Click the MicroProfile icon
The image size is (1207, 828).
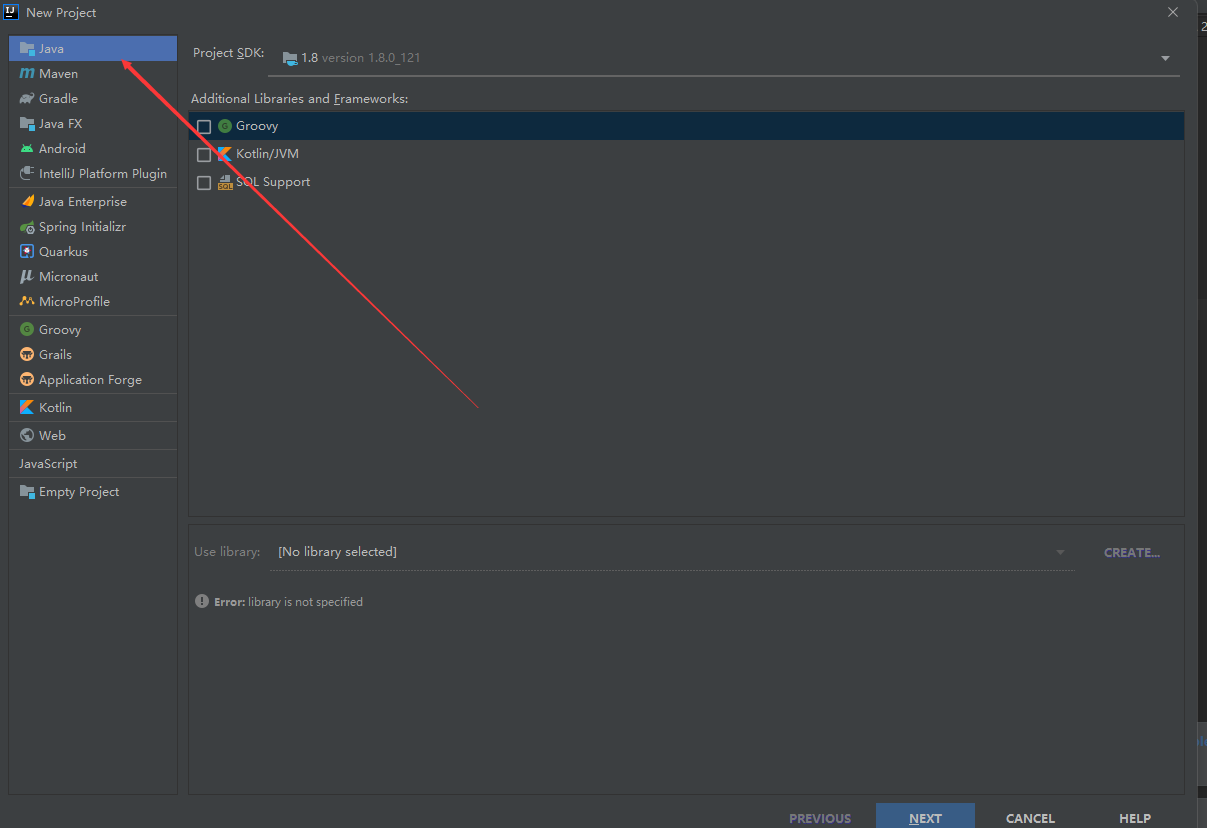click(x=27, y=301)
